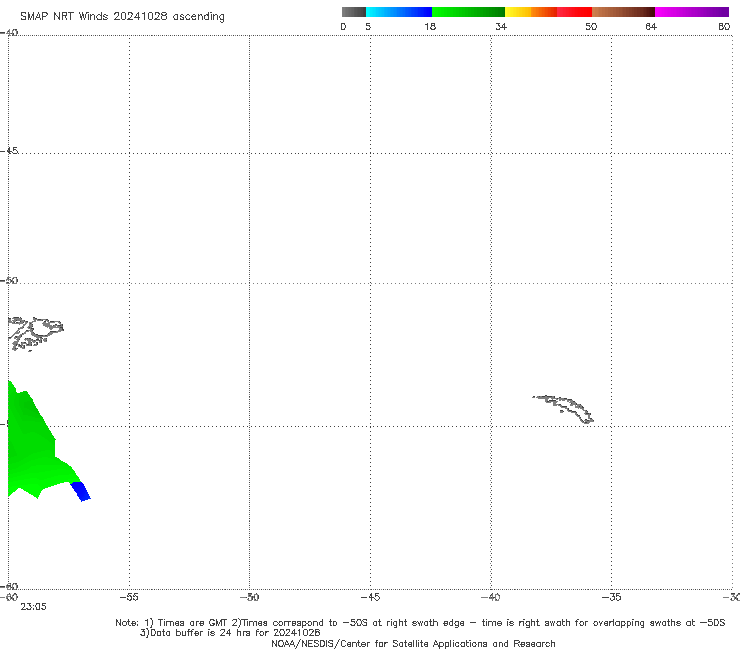
Task: Click the longitude label '-45' on bottom axis
Action: (370, 597)
